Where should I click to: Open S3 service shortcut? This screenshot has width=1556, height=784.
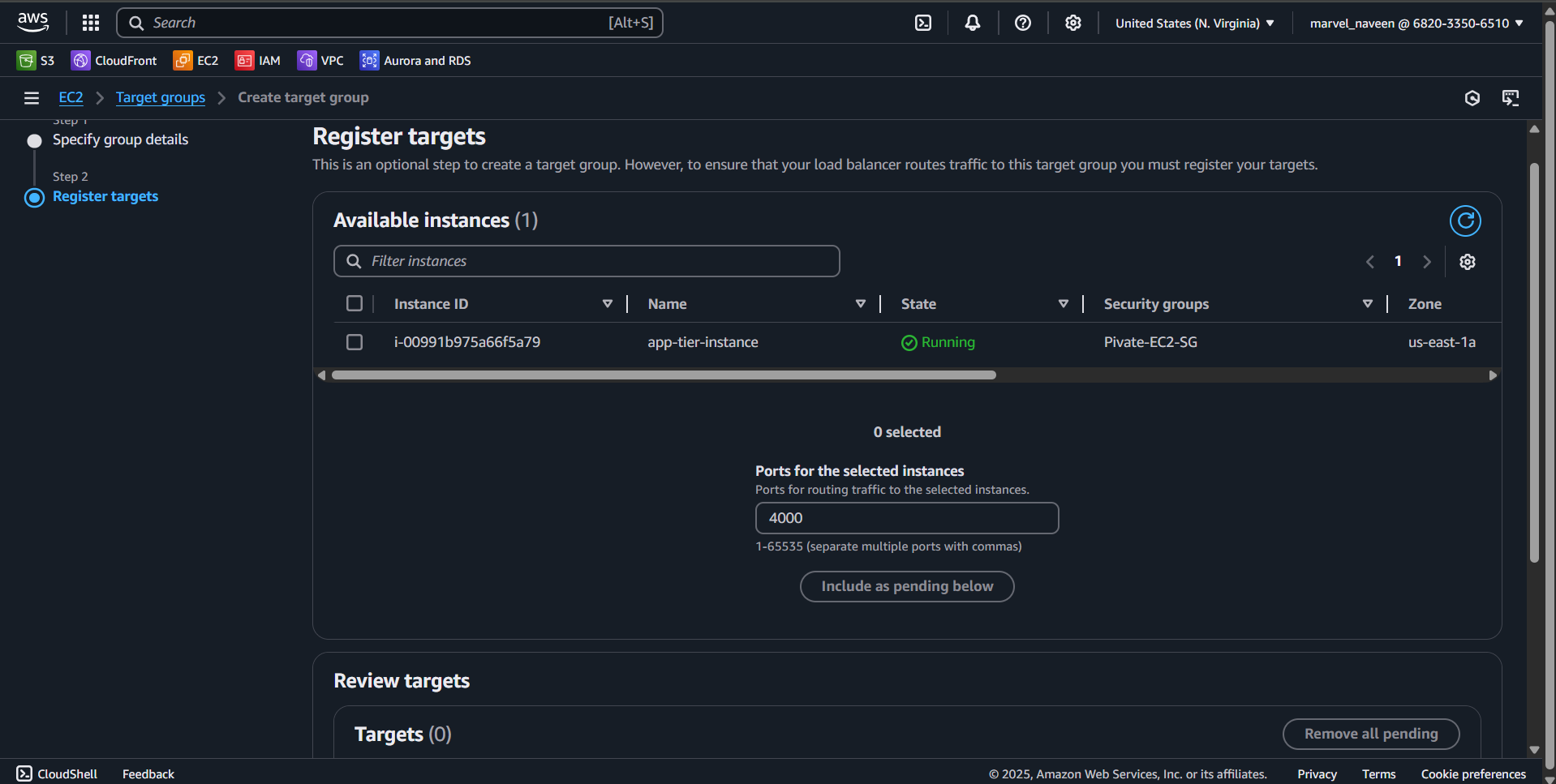coord(36,61)
